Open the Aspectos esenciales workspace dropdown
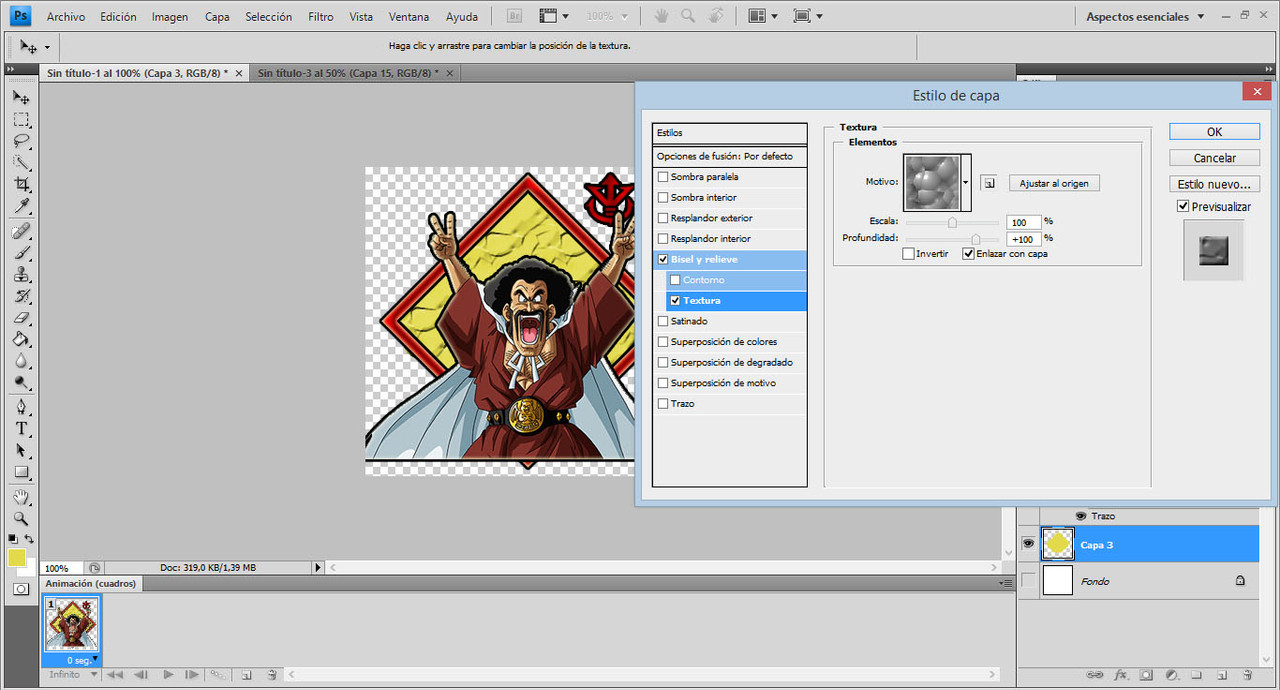Screen dimensions: 1280x690 [x=1145, y=17]
